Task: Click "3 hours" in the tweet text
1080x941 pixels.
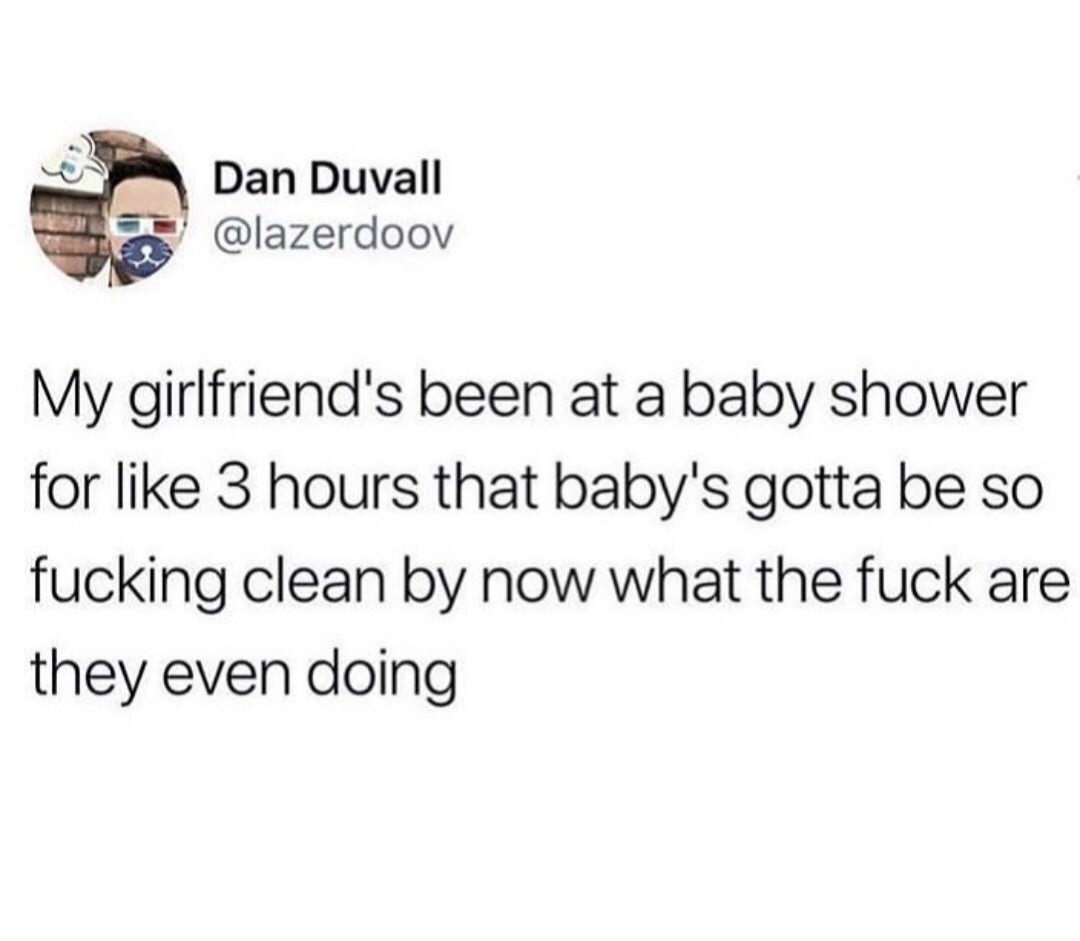Action: pos(317,488)
